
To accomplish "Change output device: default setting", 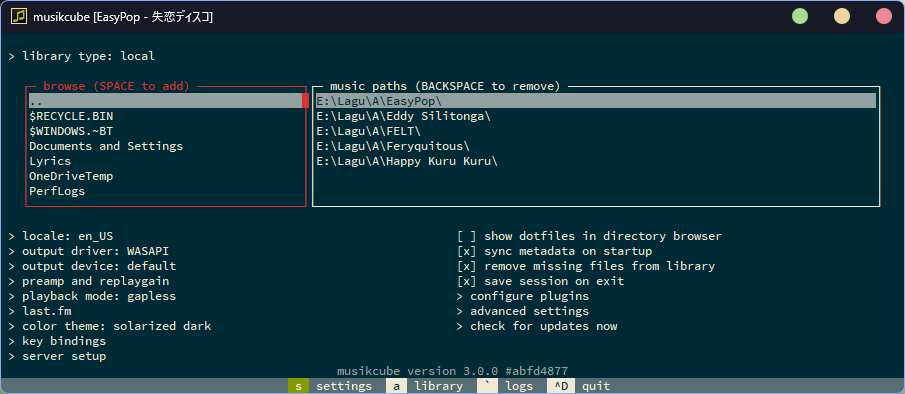I will click(x=92, y=266).
